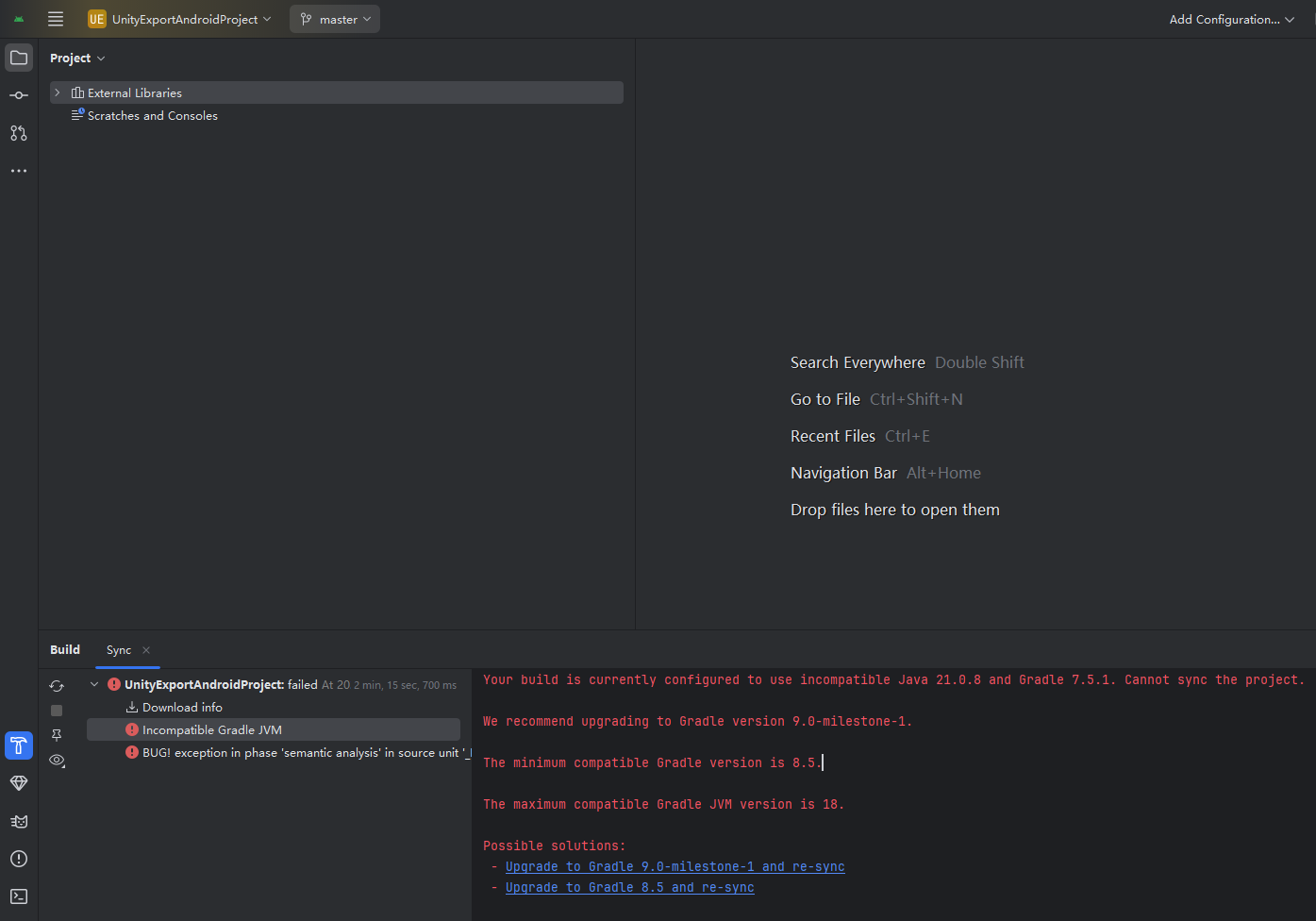Click the Stop build square icon
The height and width of the screenshot is (921, 1316).
(57, 711)
